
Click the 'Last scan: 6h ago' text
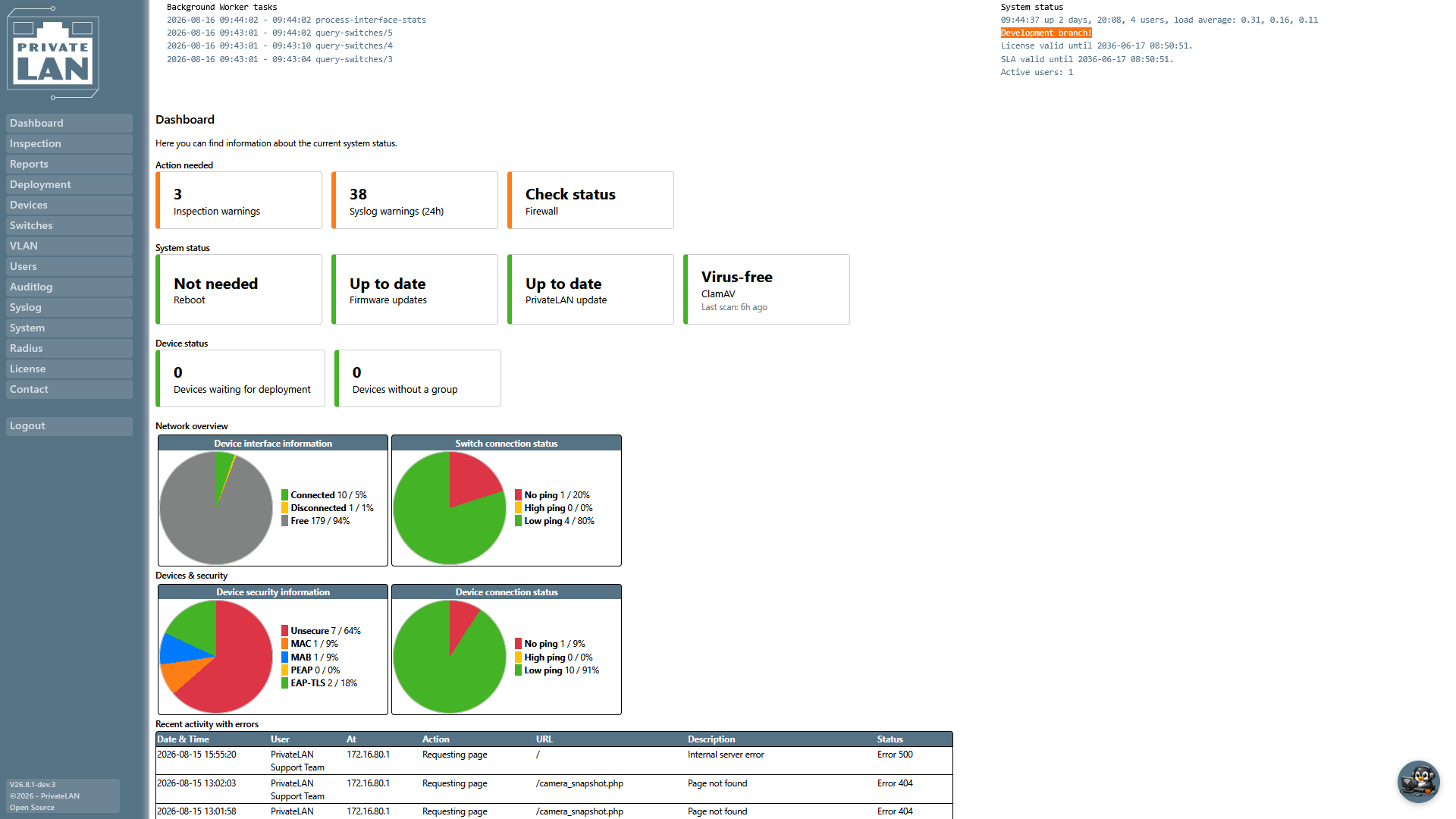tap(734, 307)
